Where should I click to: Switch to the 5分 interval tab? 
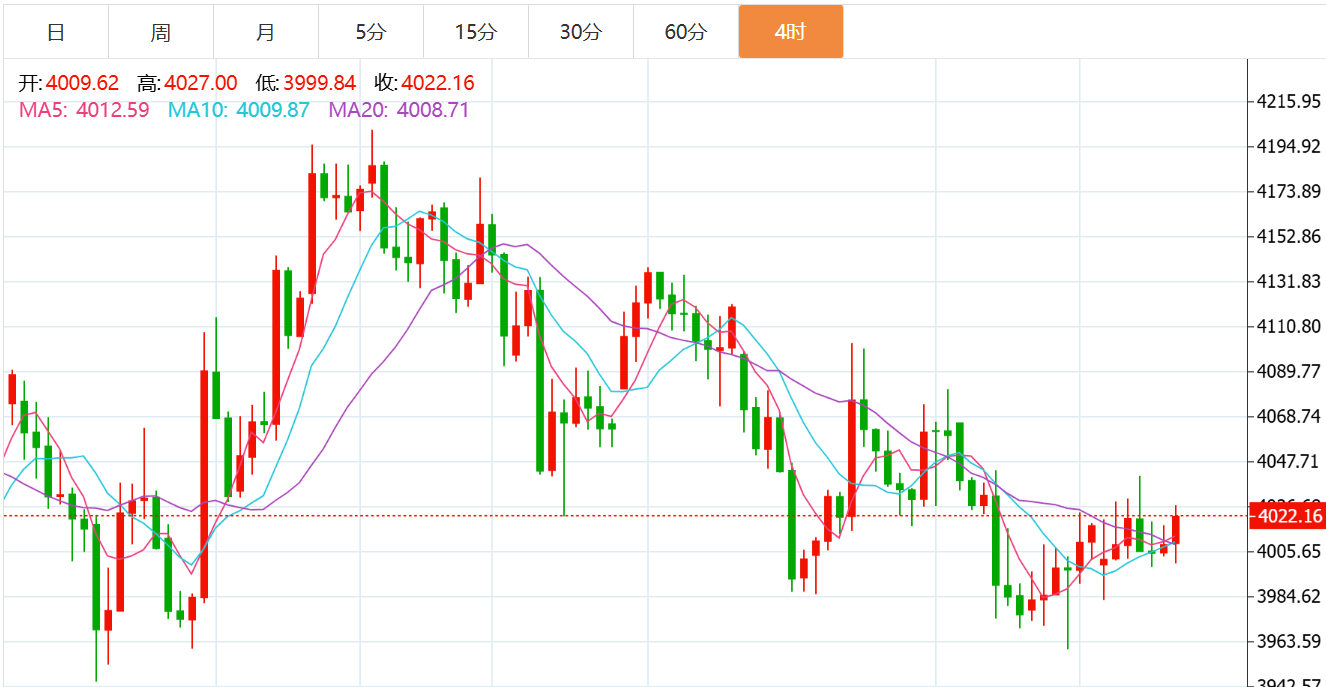tap(371, 32)
